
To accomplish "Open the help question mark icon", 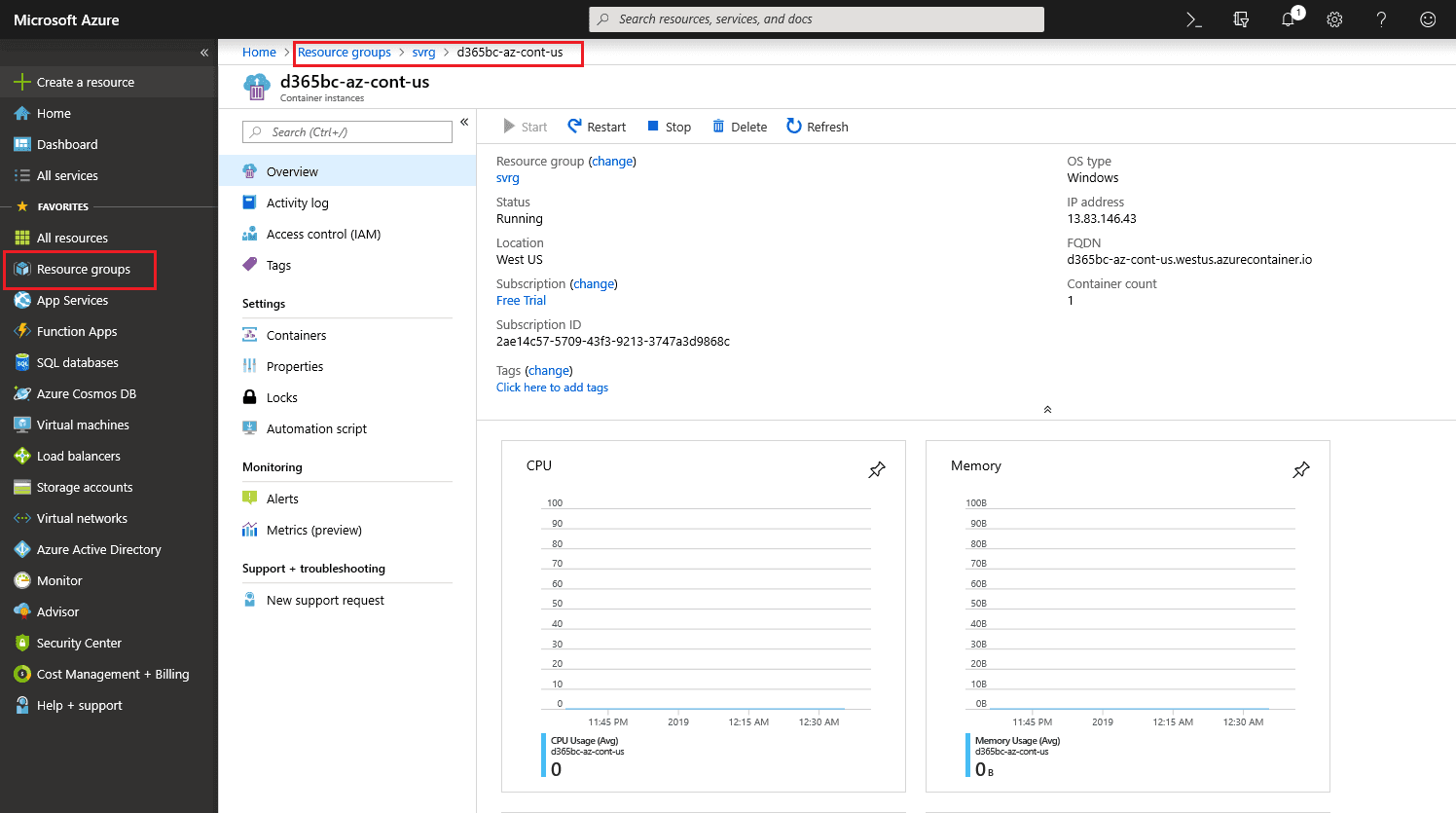I will pos(1381,19).
